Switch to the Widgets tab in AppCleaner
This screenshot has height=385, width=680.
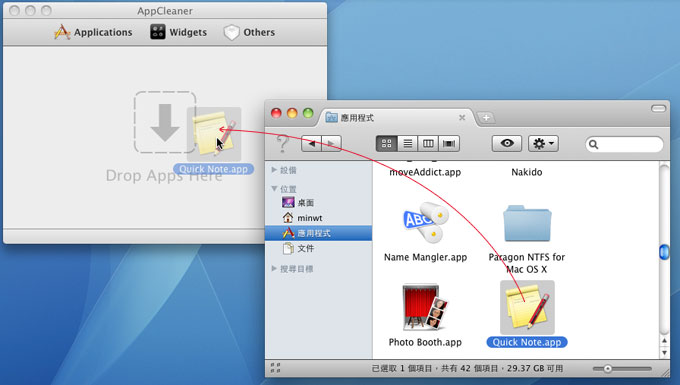pos(178,32)
